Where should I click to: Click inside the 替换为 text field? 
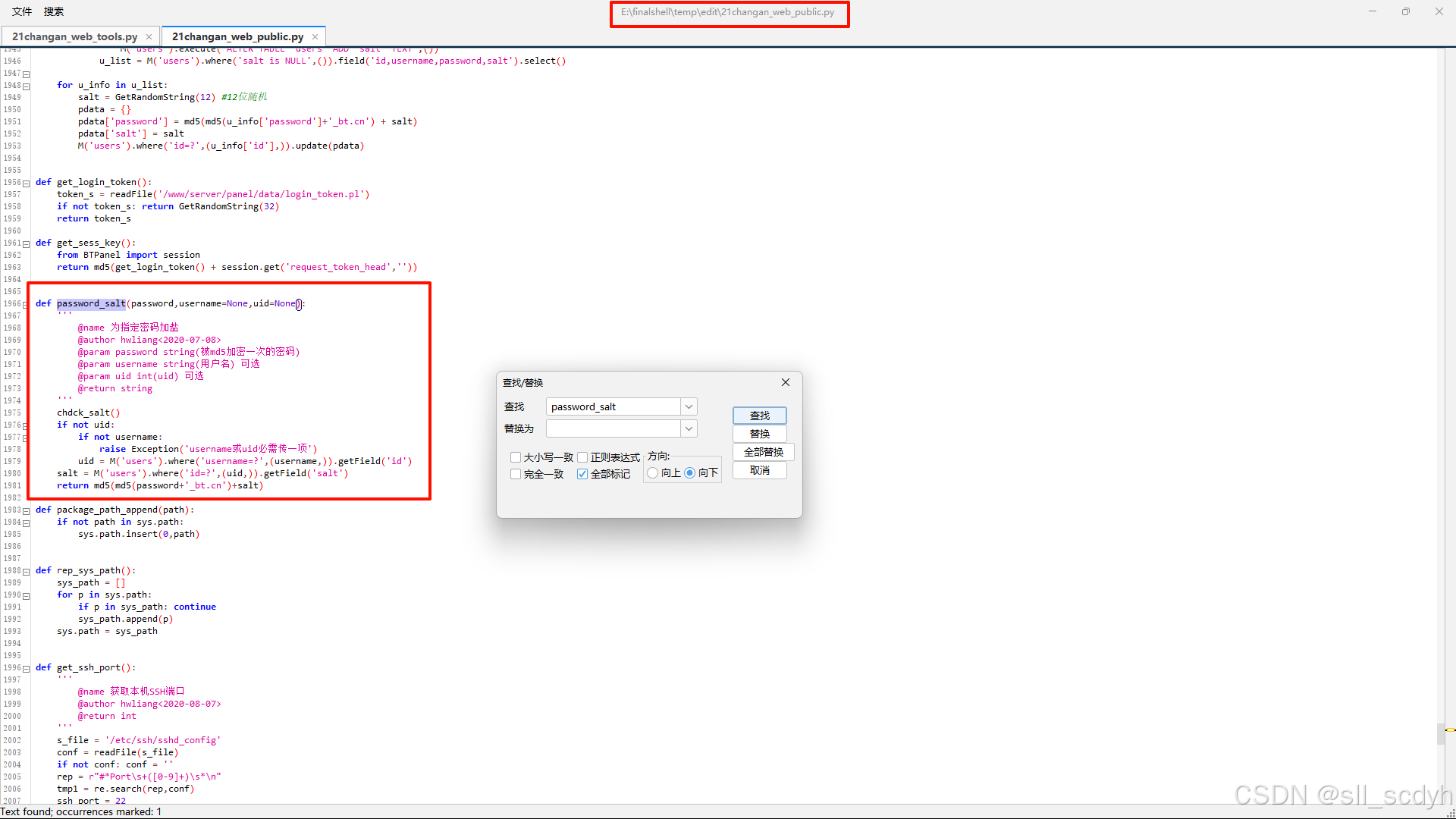pyautogui.click(x=613, y=429)
